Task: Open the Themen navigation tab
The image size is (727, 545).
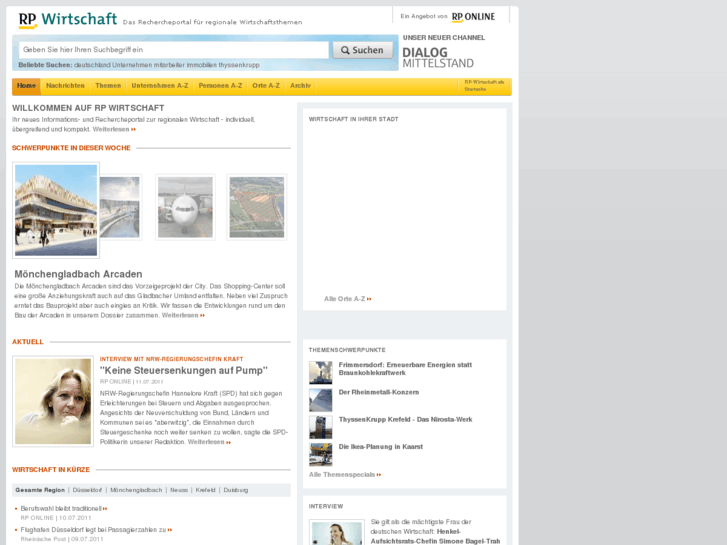Action: click(x=108, y=86)
